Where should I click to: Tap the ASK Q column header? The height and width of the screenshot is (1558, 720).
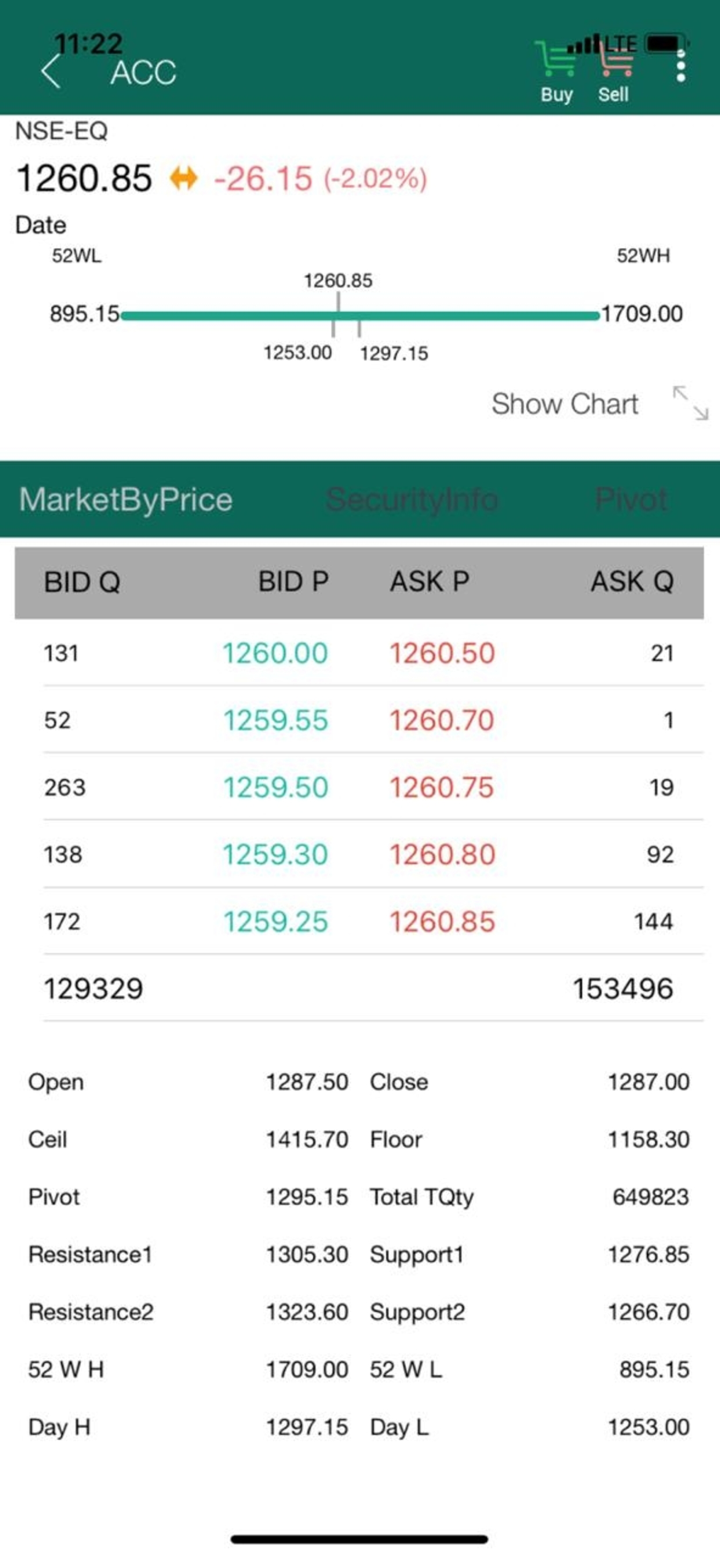coord(632,583)
